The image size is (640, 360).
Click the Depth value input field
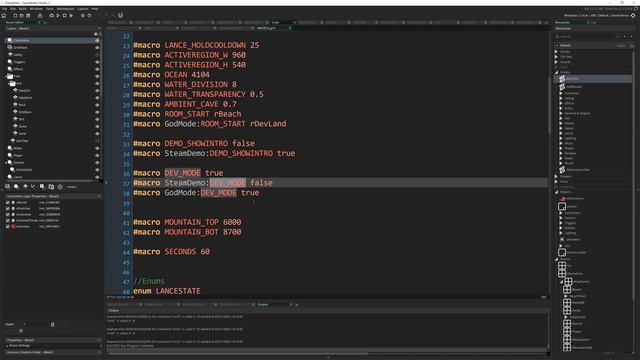click(x=35, y=324)
